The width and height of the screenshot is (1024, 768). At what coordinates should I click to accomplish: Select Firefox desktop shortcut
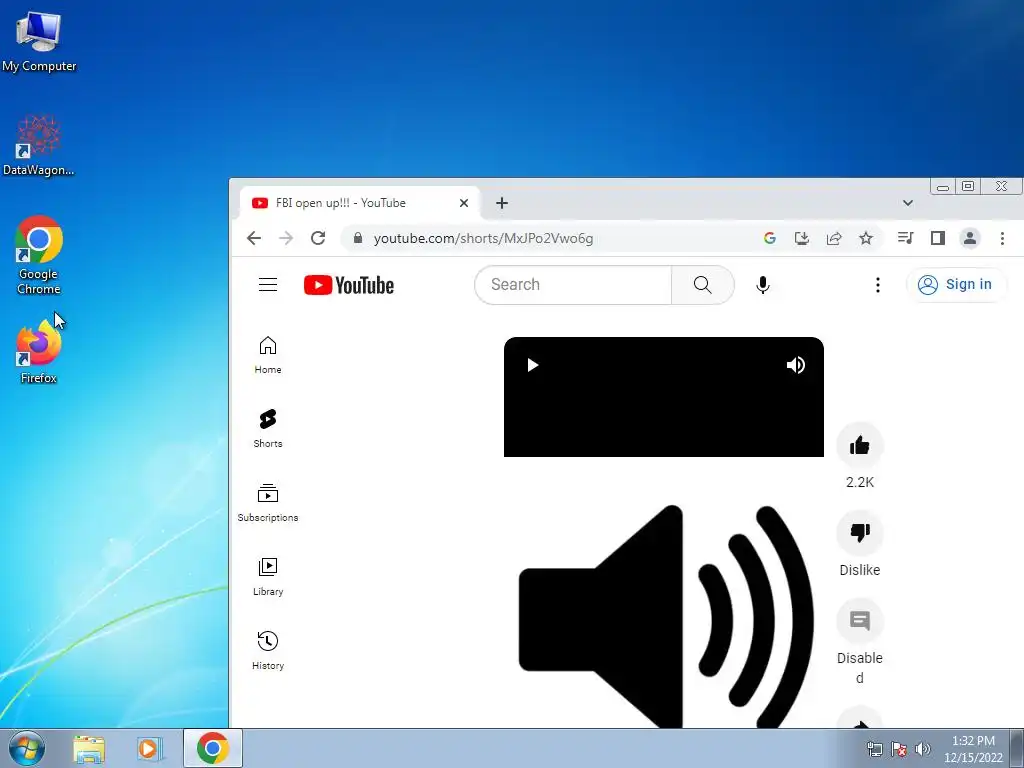[x=39, y=352]
